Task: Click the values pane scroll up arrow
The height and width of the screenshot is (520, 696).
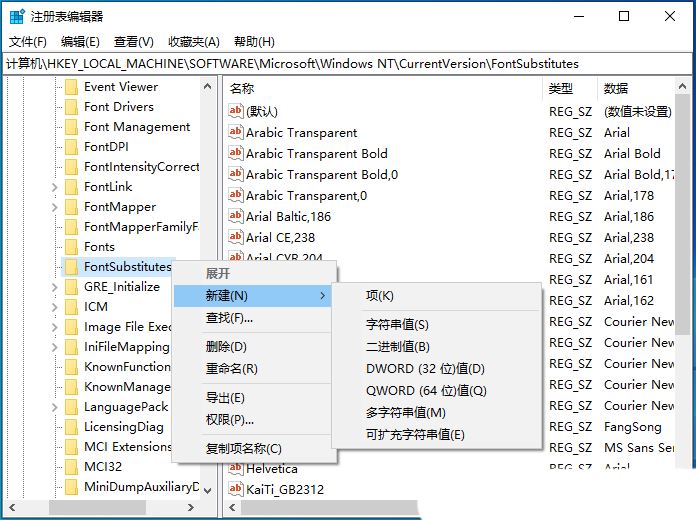Action: tap(683, 87)
